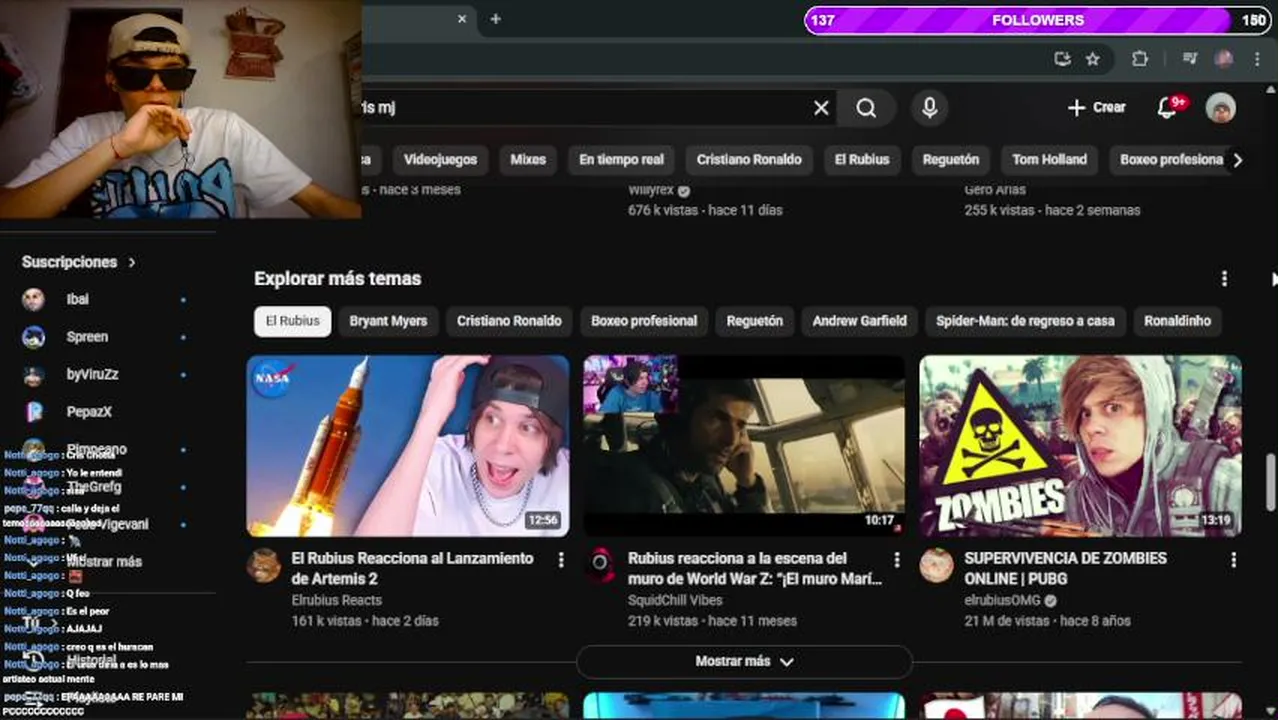Click the purple followers progress bar
The image size is (1278, 720).
[1037, 20]
